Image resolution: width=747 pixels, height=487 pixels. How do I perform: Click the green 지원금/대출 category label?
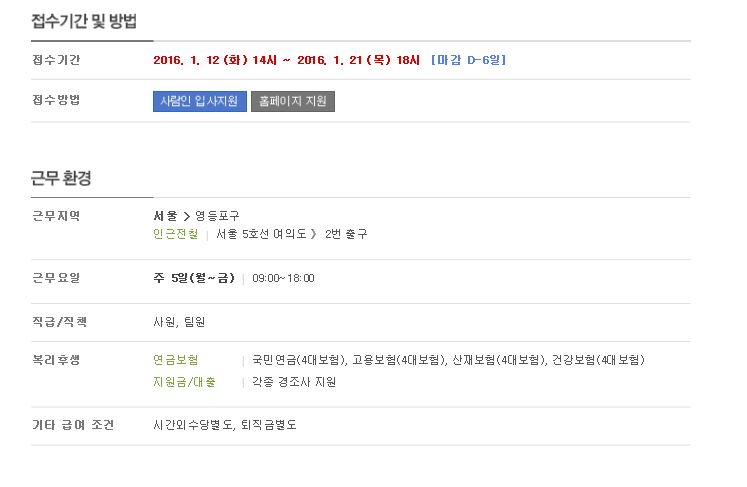pyautogui.click(x=184, y=382)
